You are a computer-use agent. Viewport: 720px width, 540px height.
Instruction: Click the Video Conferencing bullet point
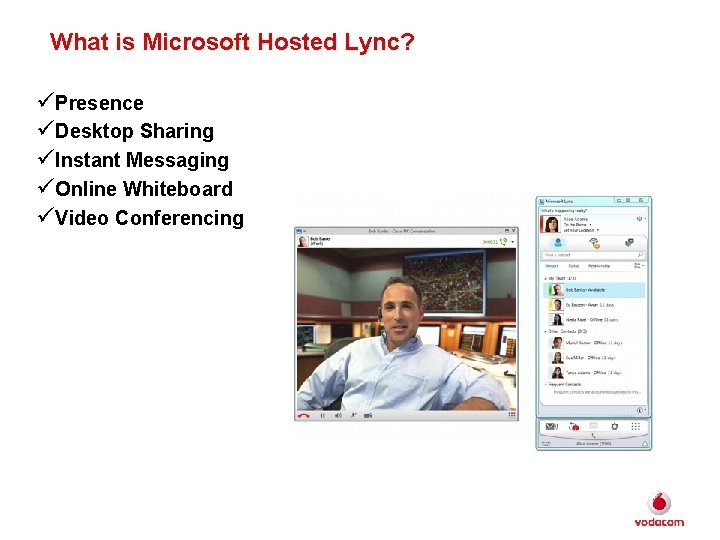point(149,218)
